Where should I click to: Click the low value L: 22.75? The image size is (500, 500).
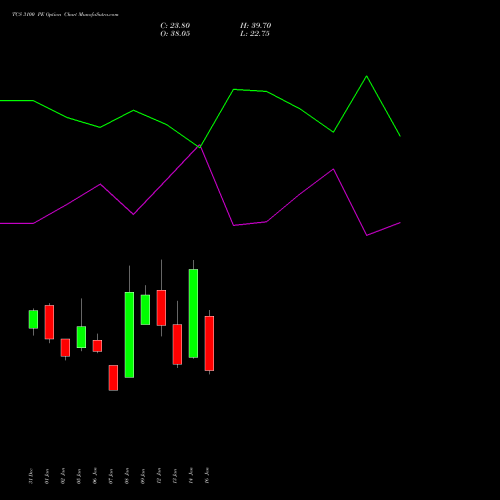[x=255, y=34]
